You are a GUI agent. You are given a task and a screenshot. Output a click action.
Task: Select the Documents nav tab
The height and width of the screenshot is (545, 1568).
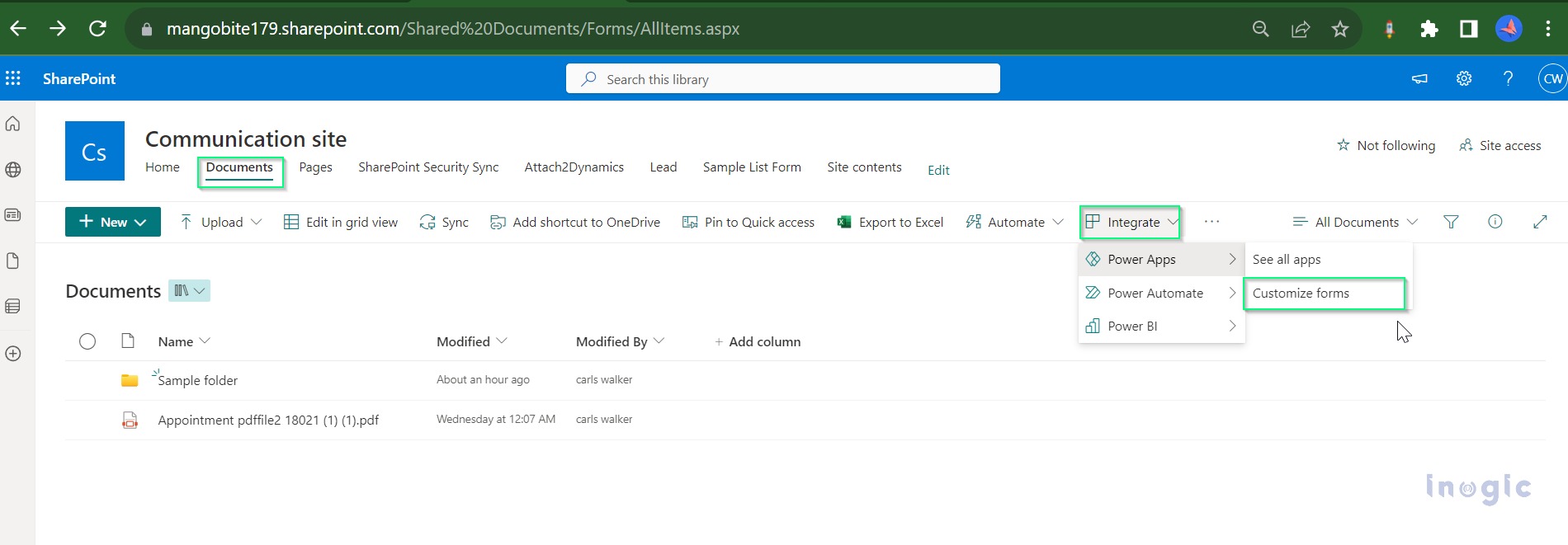[239, 167]
